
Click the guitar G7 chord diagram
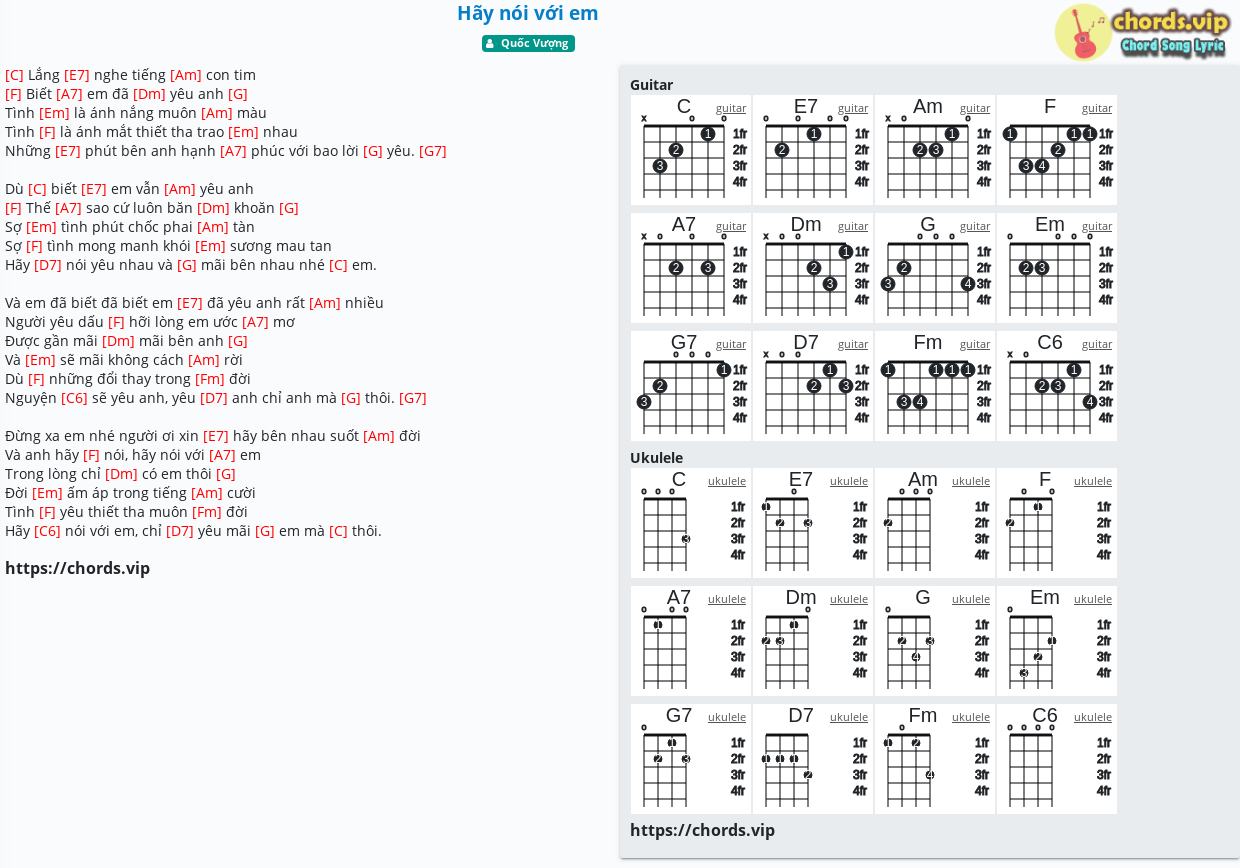pyautogui.click(x=691, y=386)
